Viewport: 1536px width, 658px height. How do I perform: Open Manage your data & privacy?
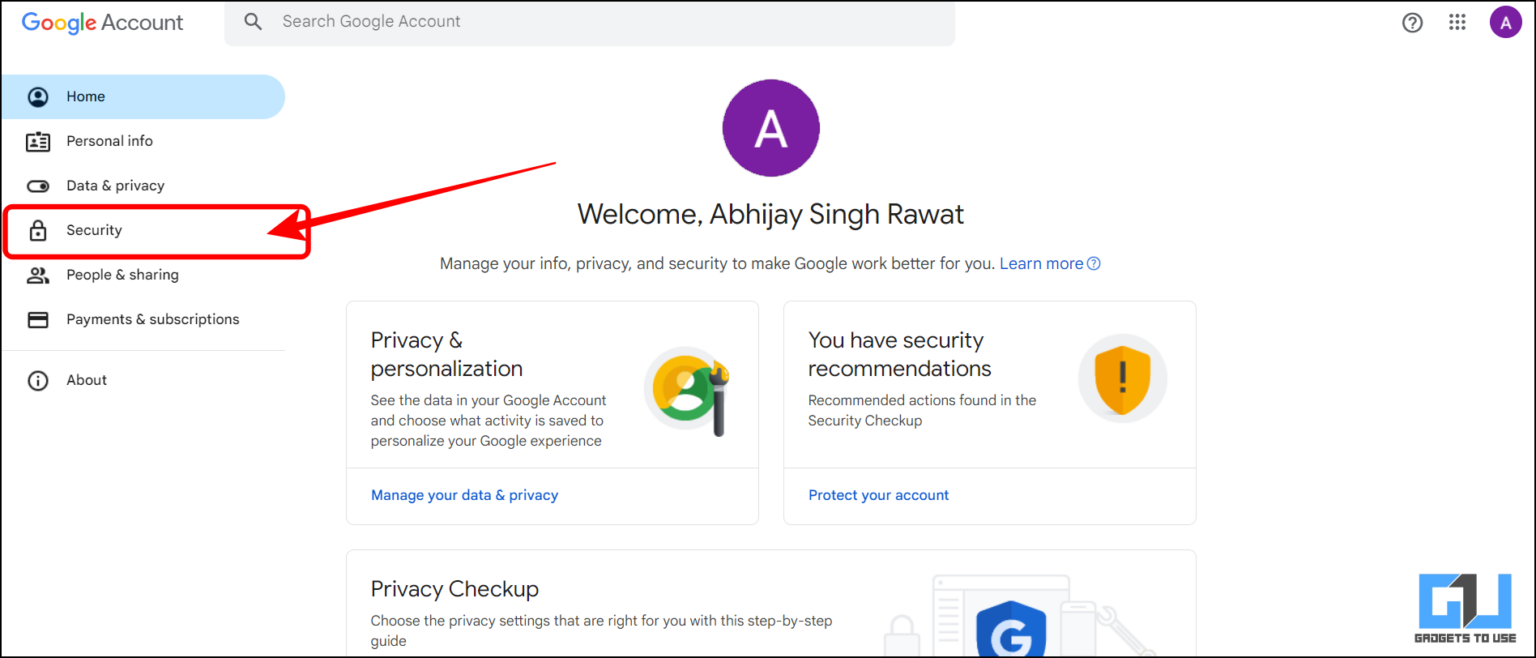[464, 495]
